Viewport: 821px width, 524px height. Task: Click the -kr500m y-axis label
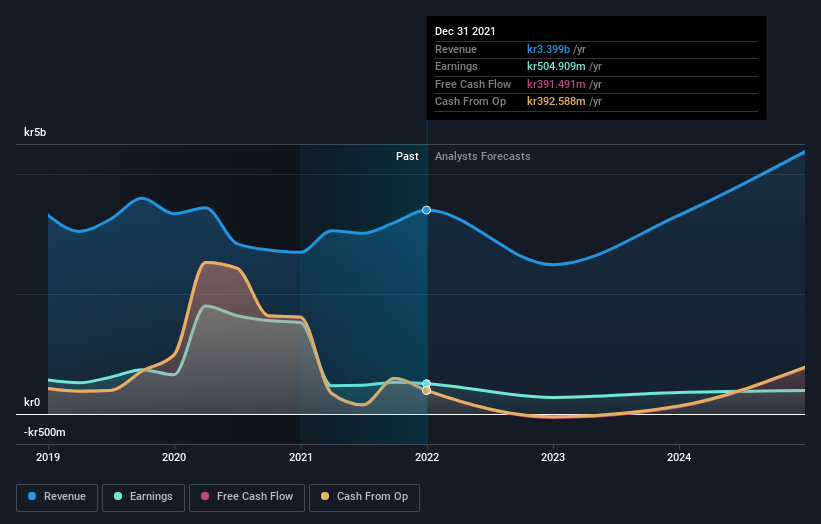pyautogui.click(x=45, y=432)
